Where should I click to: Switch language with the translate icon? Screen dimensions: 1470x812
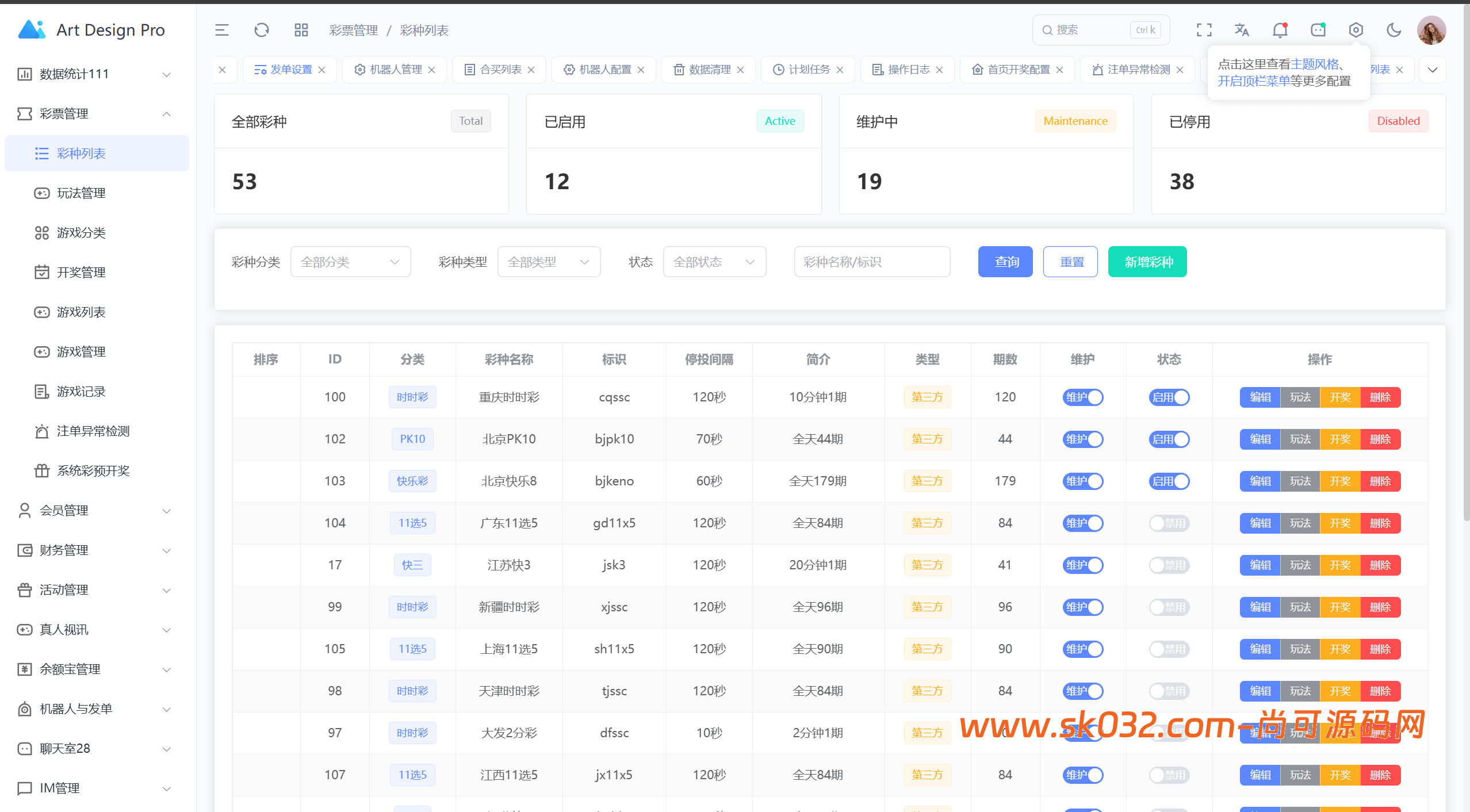(1242, 30)
